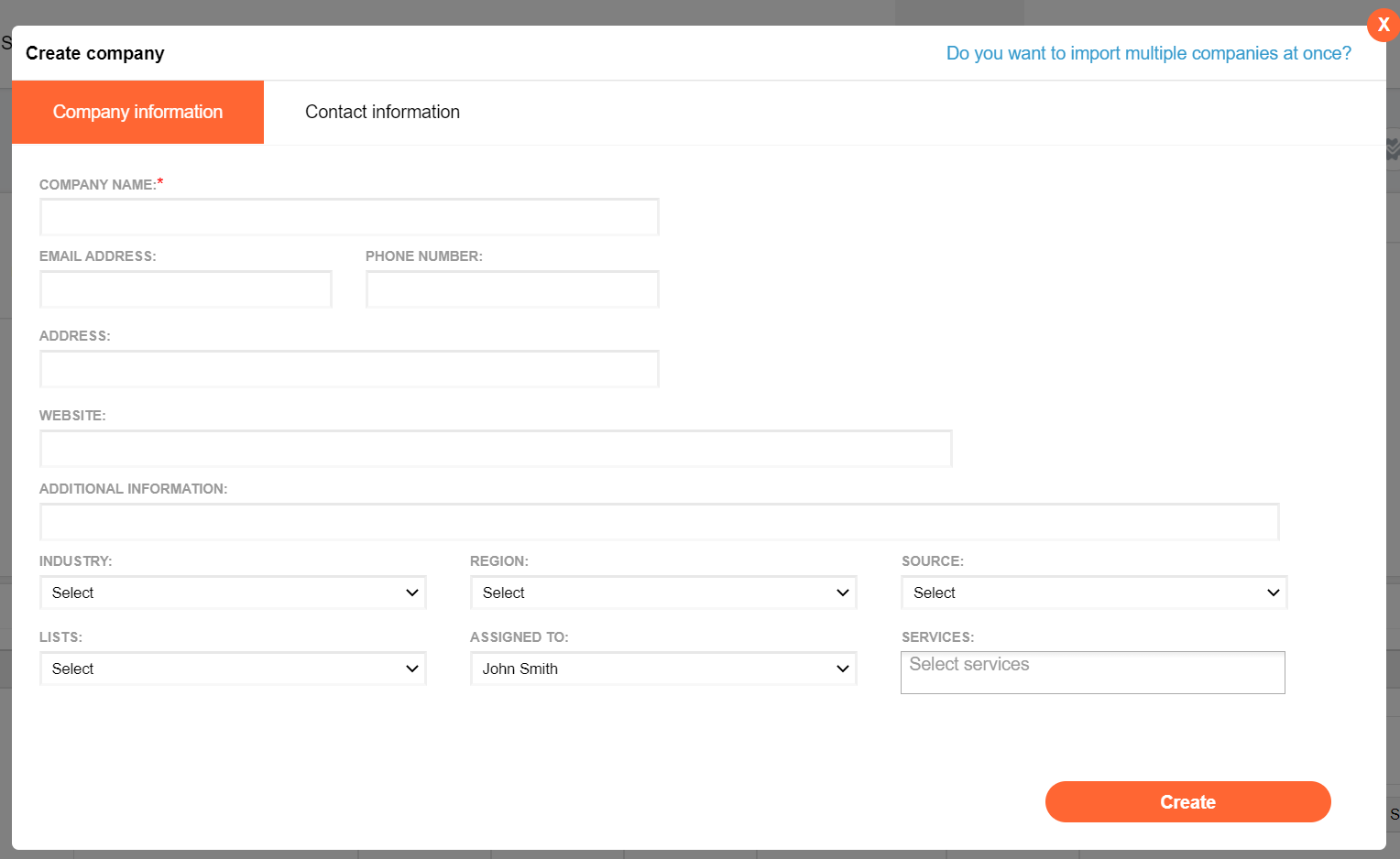
Task: Close the Create company dialog
Action: point(1383,25)
